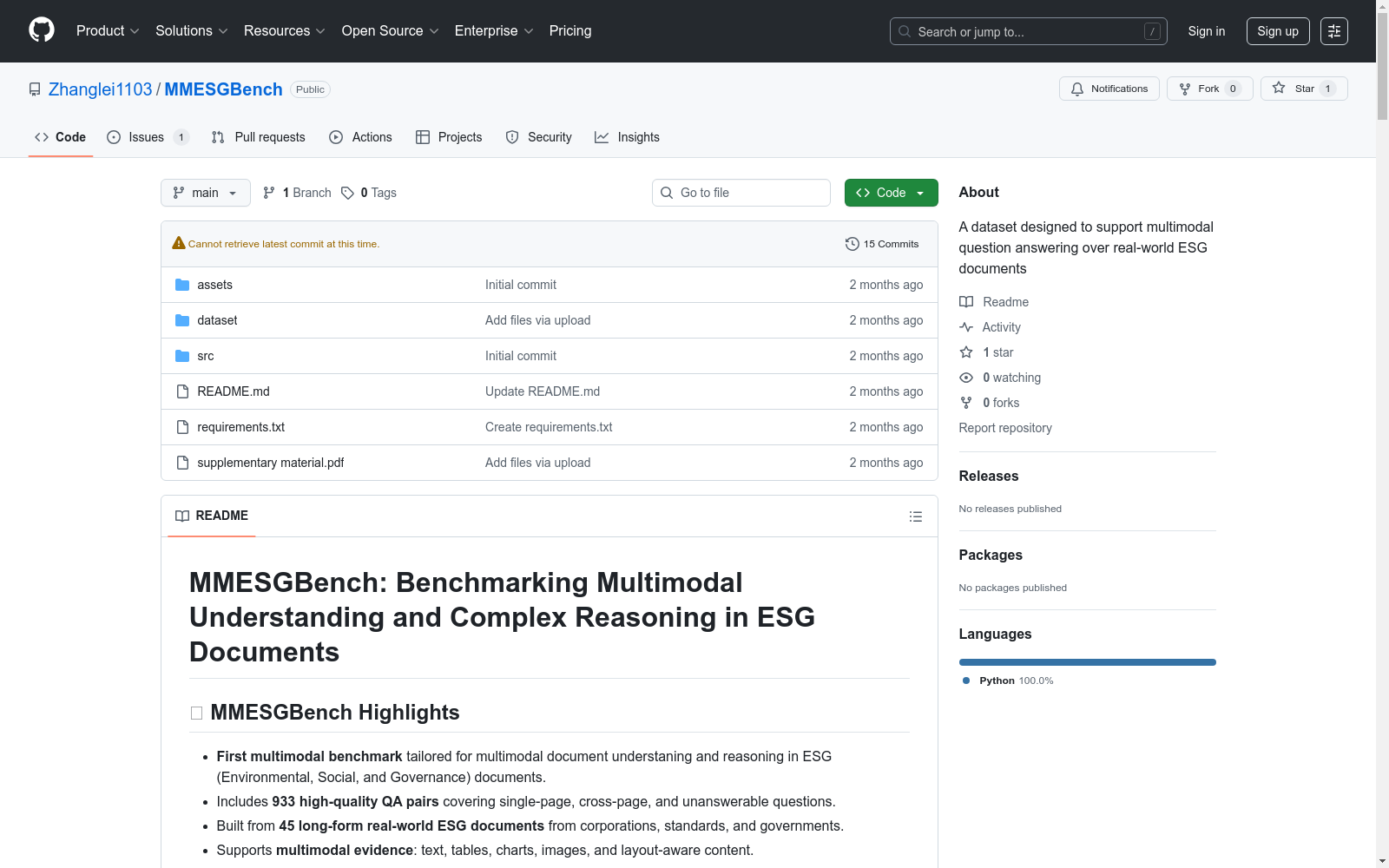Click the Sign up button
The image size is (1389, 868).
pyautogui.click(x=1278, y=31)
